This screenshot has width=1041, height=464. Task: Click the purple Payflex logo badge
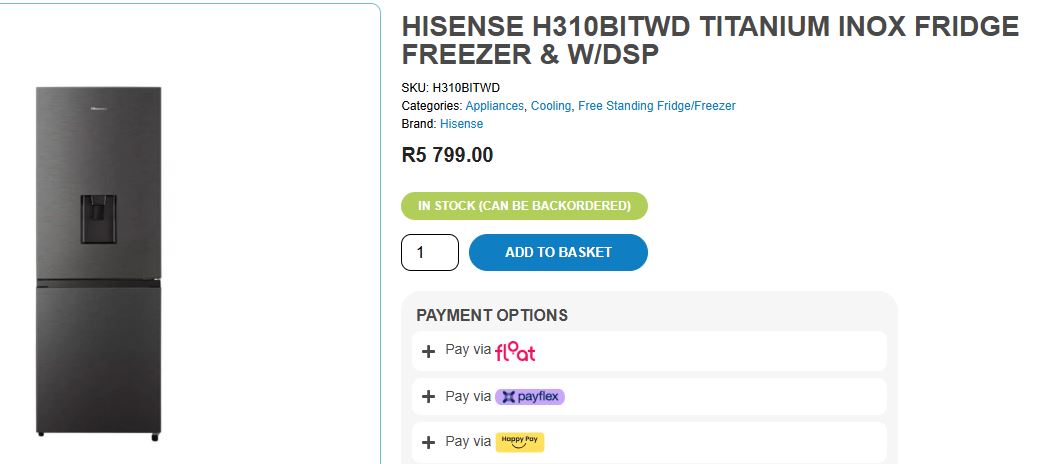pos(530,397)
